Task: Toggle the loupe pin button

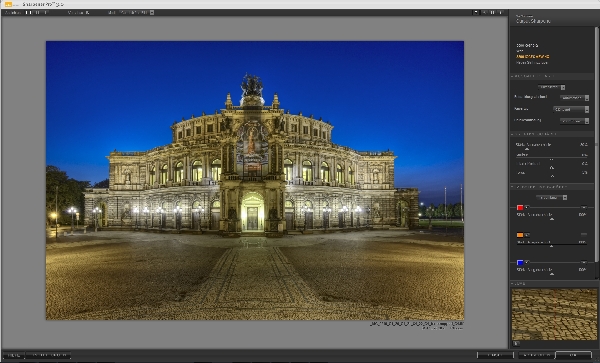Action: click(x=516, y=343)
